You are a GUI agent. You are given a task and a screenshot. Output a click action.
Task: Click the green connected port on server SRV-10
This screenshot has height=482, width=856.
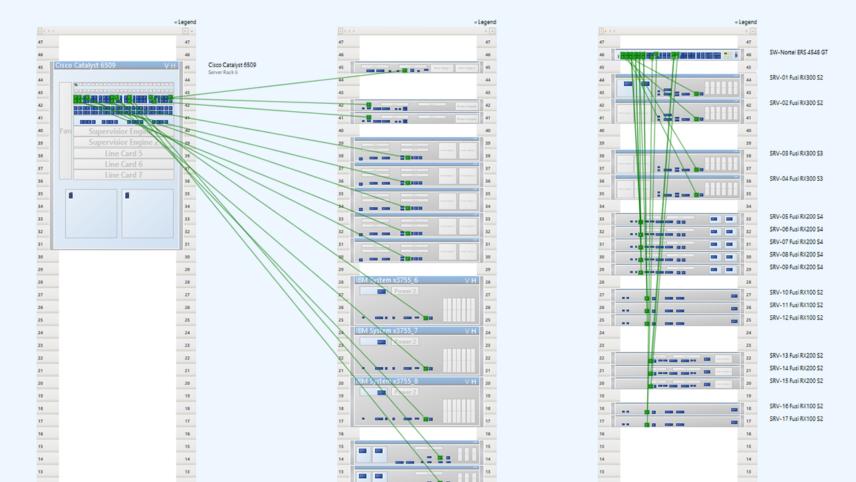click(647, 298)
